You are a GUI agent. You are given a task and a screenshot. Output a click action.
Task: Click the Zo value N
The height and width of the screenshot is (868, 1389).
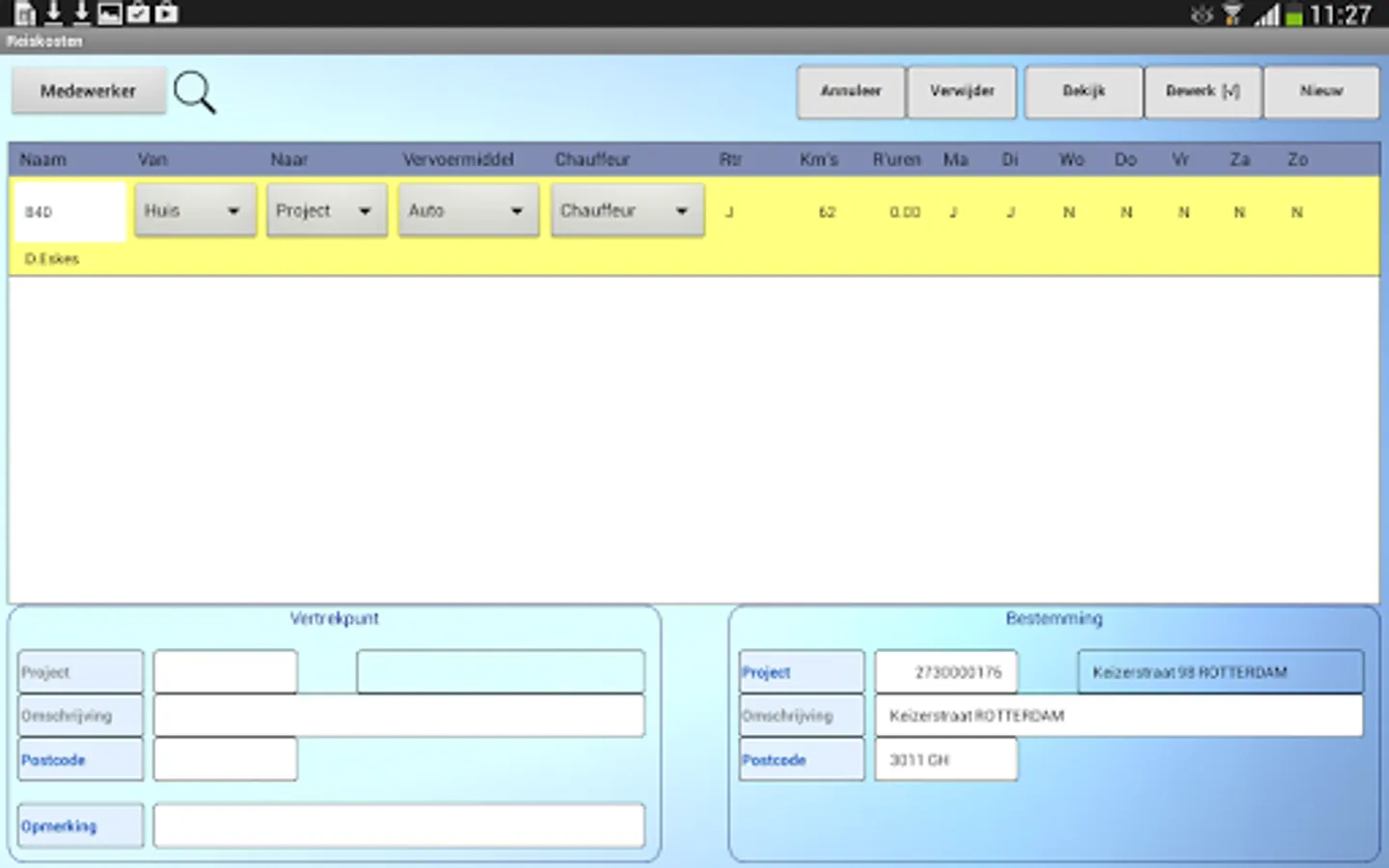pyautogui.click(x=1297, y=212)
